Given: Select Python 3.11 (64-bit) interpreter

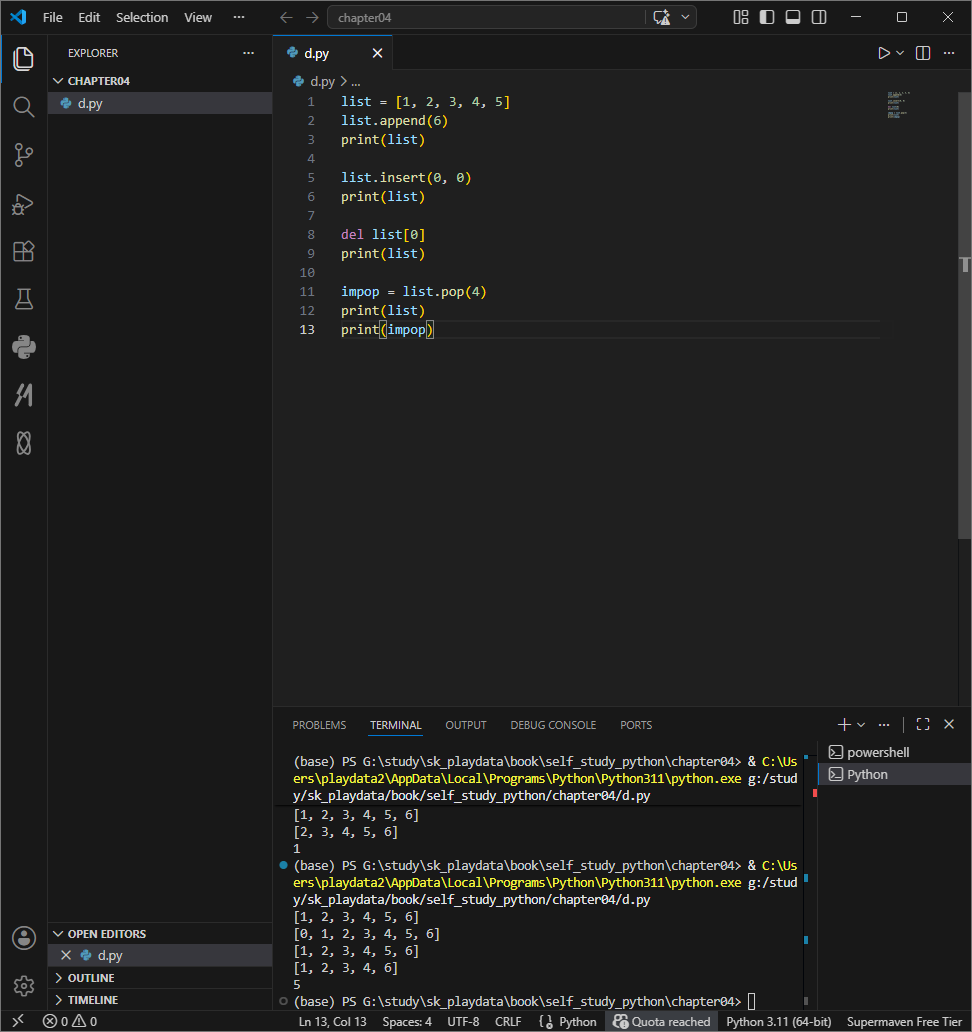Looking at the screenshot, I should (x=779, y=1021).
